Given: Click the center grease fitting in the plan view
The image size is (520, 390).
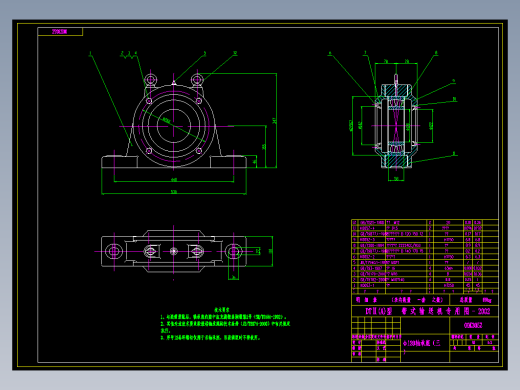Looking at the screenshot, I should (173, 251).
